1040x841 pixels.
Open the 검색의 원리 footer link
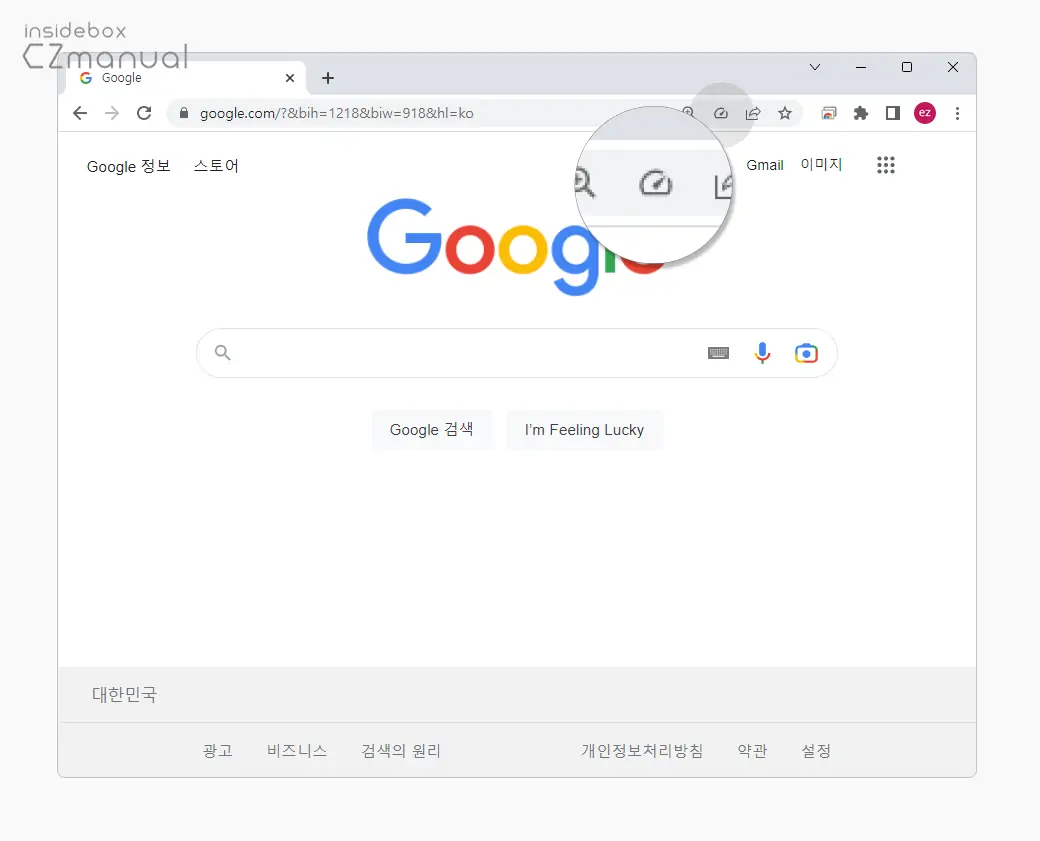tap(401, 751)
